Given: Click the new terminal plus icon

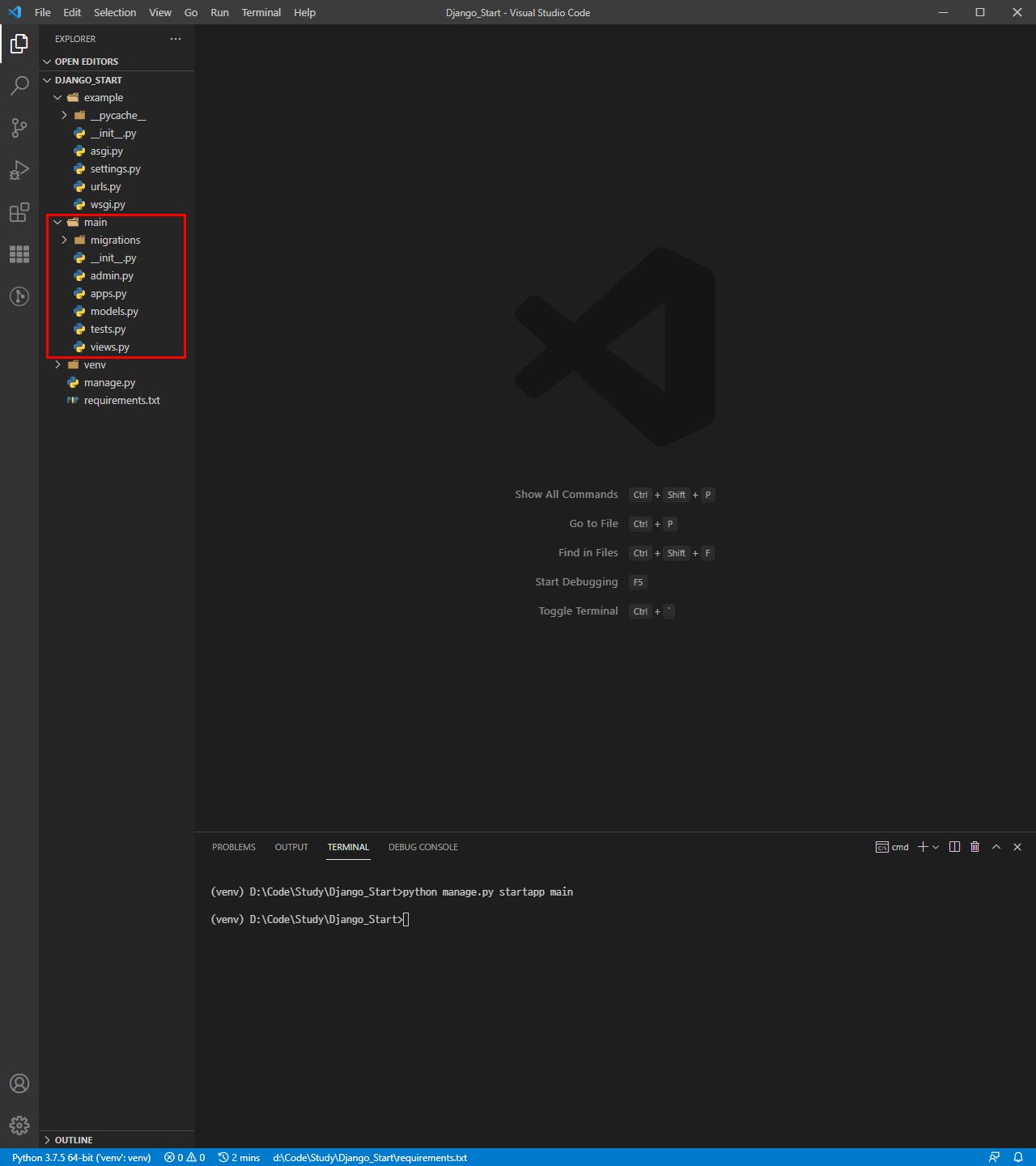Looking at the screenshot, I should (x=923, y=847).
